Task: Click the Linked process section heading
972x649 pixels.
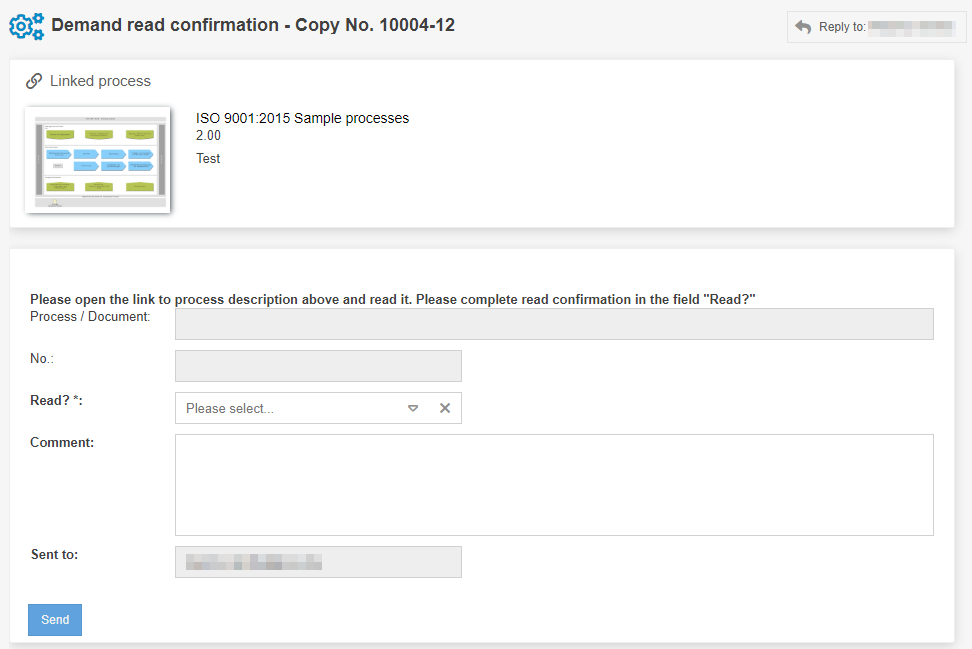Action: (x=100, y=81)
